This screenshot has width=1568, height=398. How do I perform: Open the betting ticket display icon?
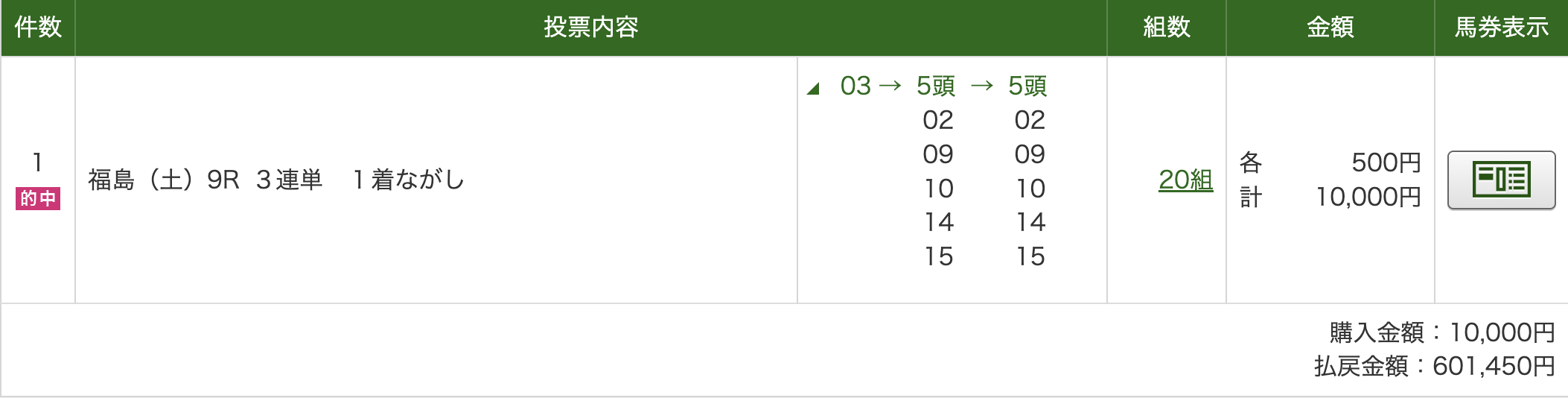[1500, 180]
